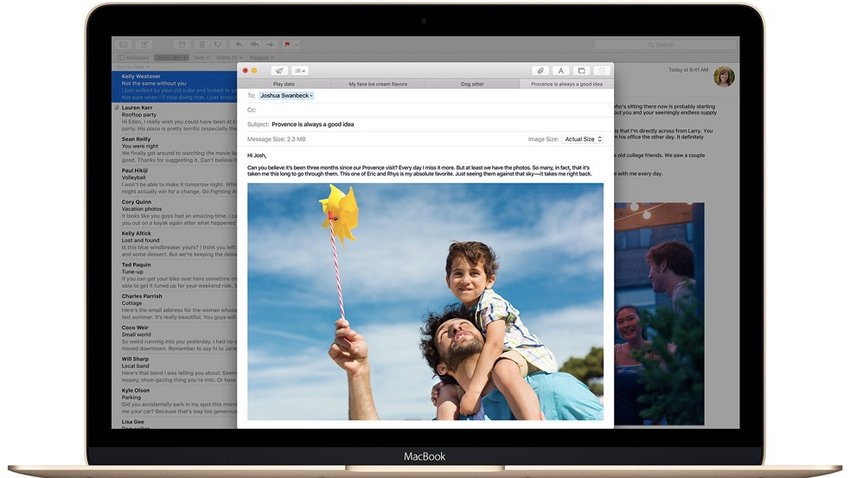Mark message as junk with thumbs-down icon
Viewport: 850px width, 478px height.
click(x=218, y=44)
